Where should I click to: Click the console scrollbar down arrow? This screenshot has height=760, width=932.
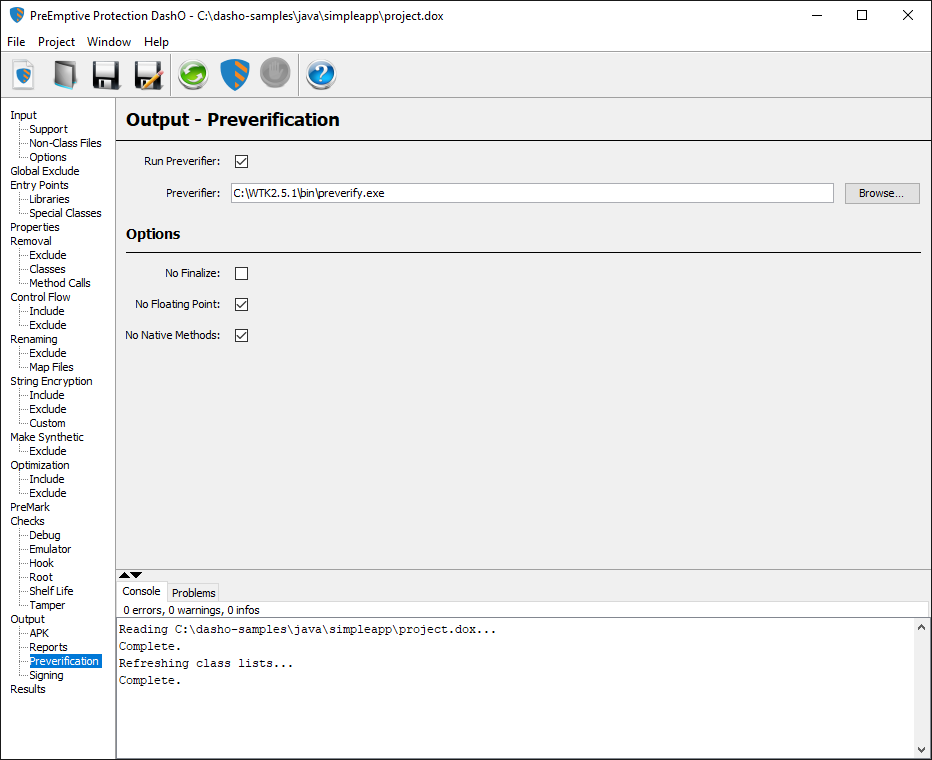click(921, 749)
